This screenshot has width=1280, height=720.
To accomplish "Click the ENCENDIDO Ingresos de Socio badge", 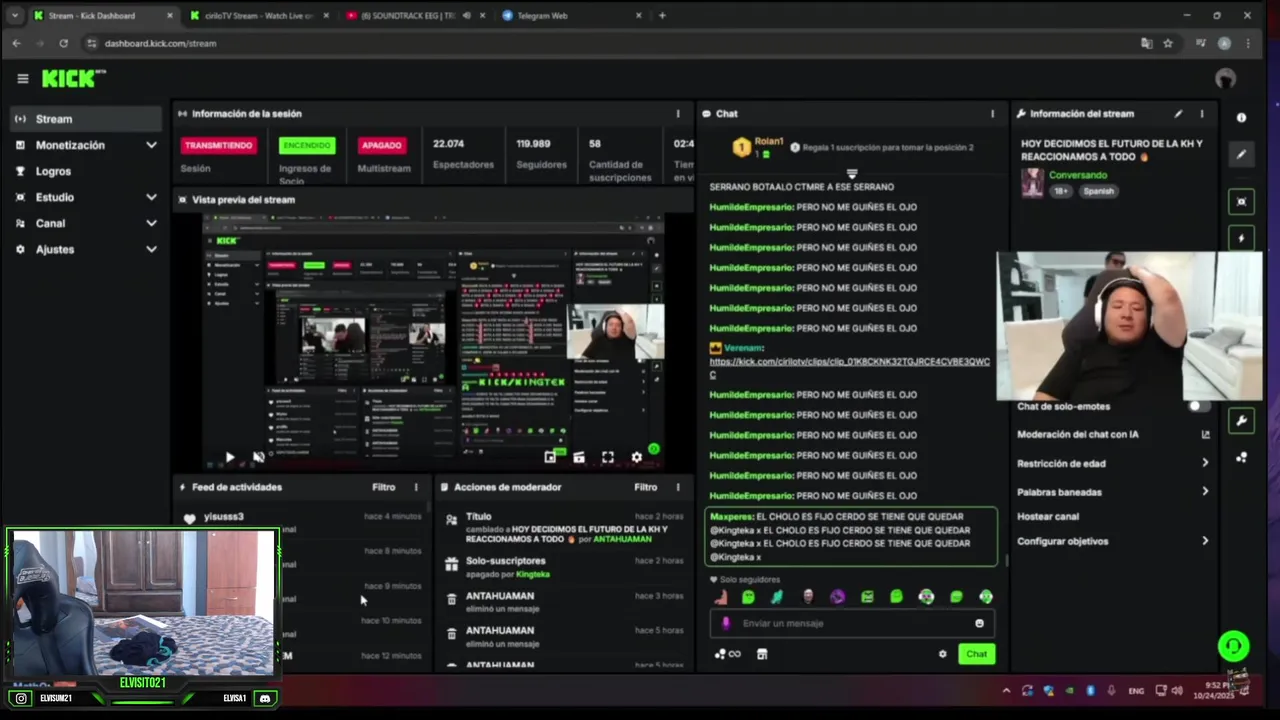I will click(x=307, y=145).
